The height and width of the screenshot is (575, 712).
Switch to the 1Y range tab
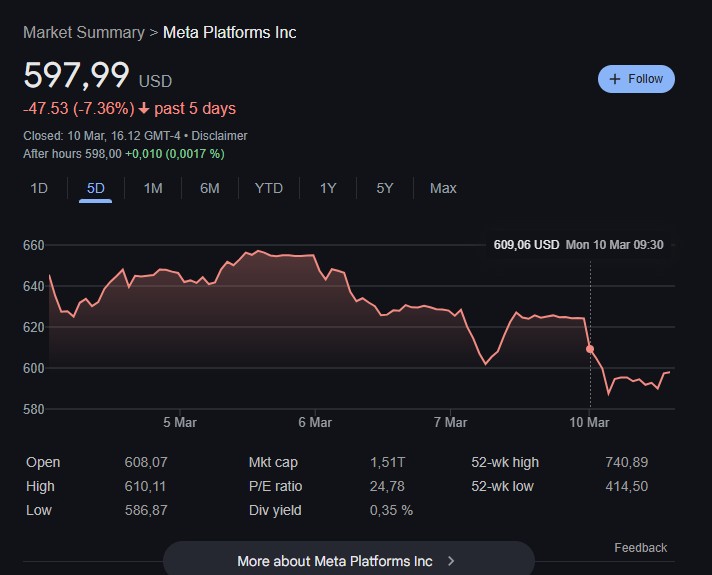[x=328, y=188]
